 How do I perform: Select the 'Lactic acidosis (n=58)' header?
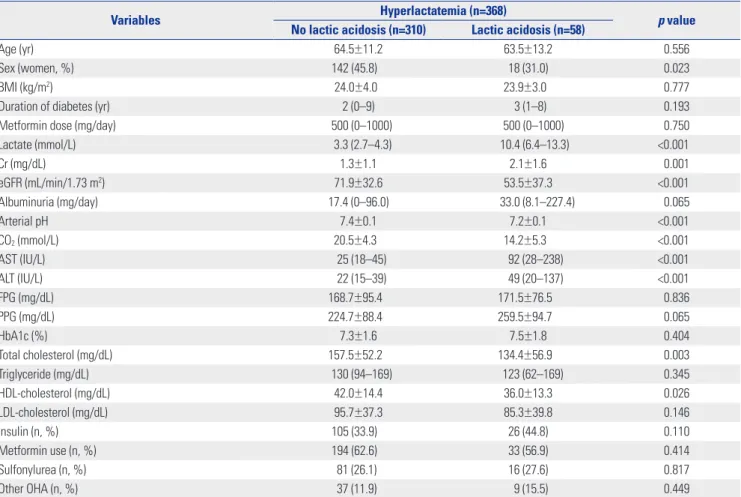(x=528, y=30)
